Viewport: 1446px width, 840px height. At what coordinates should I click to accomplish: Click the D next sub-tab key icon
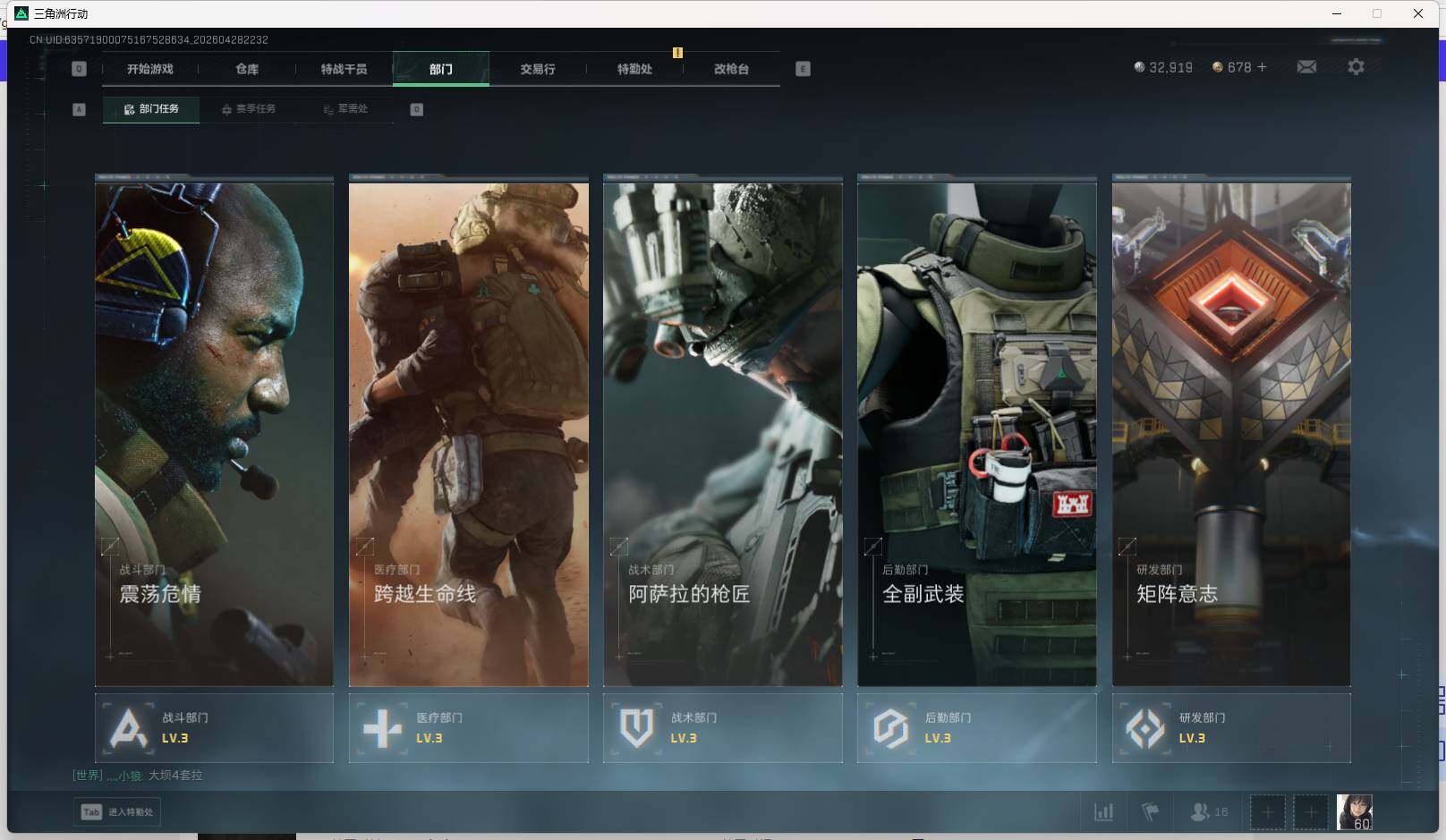coord(416,109)
